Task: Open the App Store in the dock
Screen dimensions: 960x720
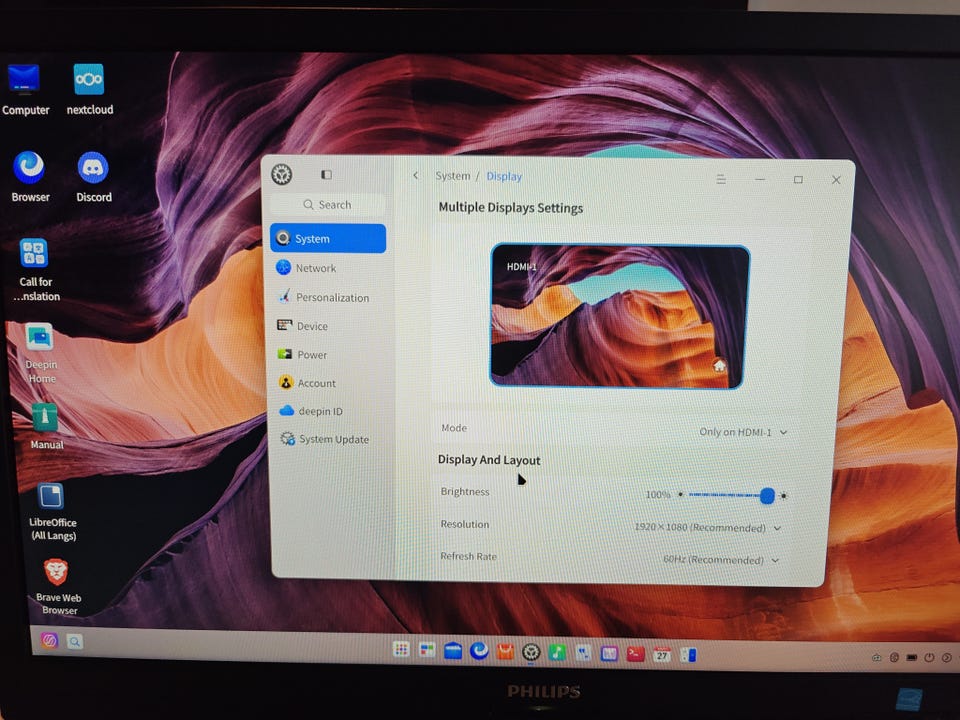Action: (x=505, y=651)
